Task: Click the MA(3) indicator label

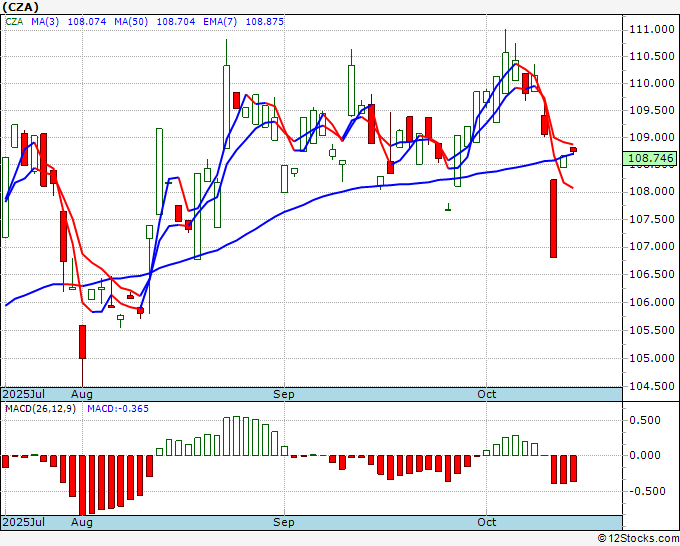Action: tap(45, 21)
